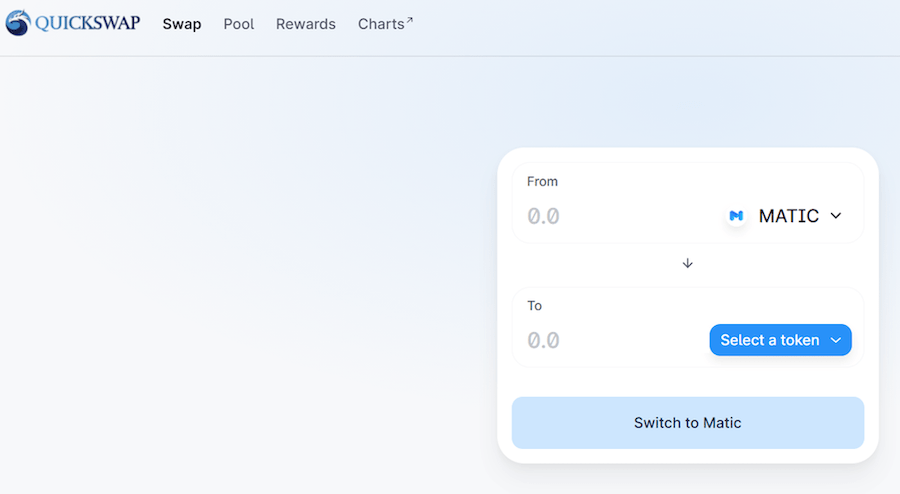Screen dimensions: 900x494
Task: Expand the chevron next to MATIC
Action: click(x=836, y=216)
